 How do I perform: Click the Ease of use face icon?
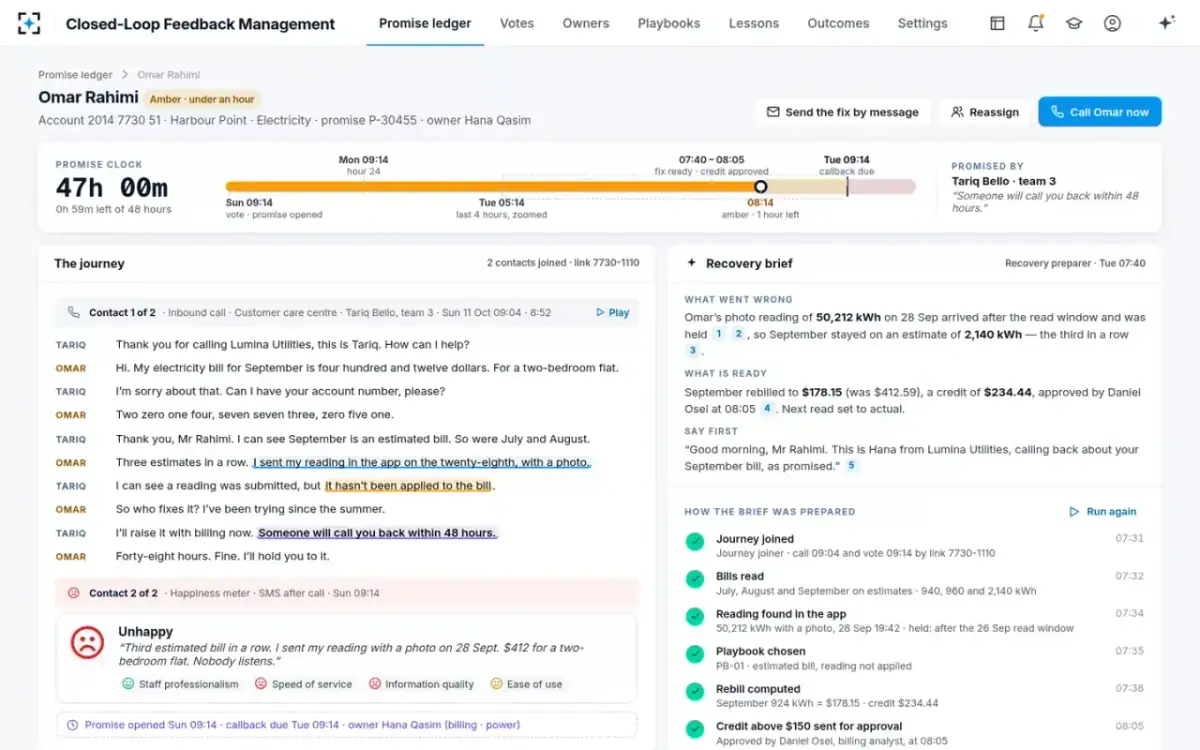point(496,684)
